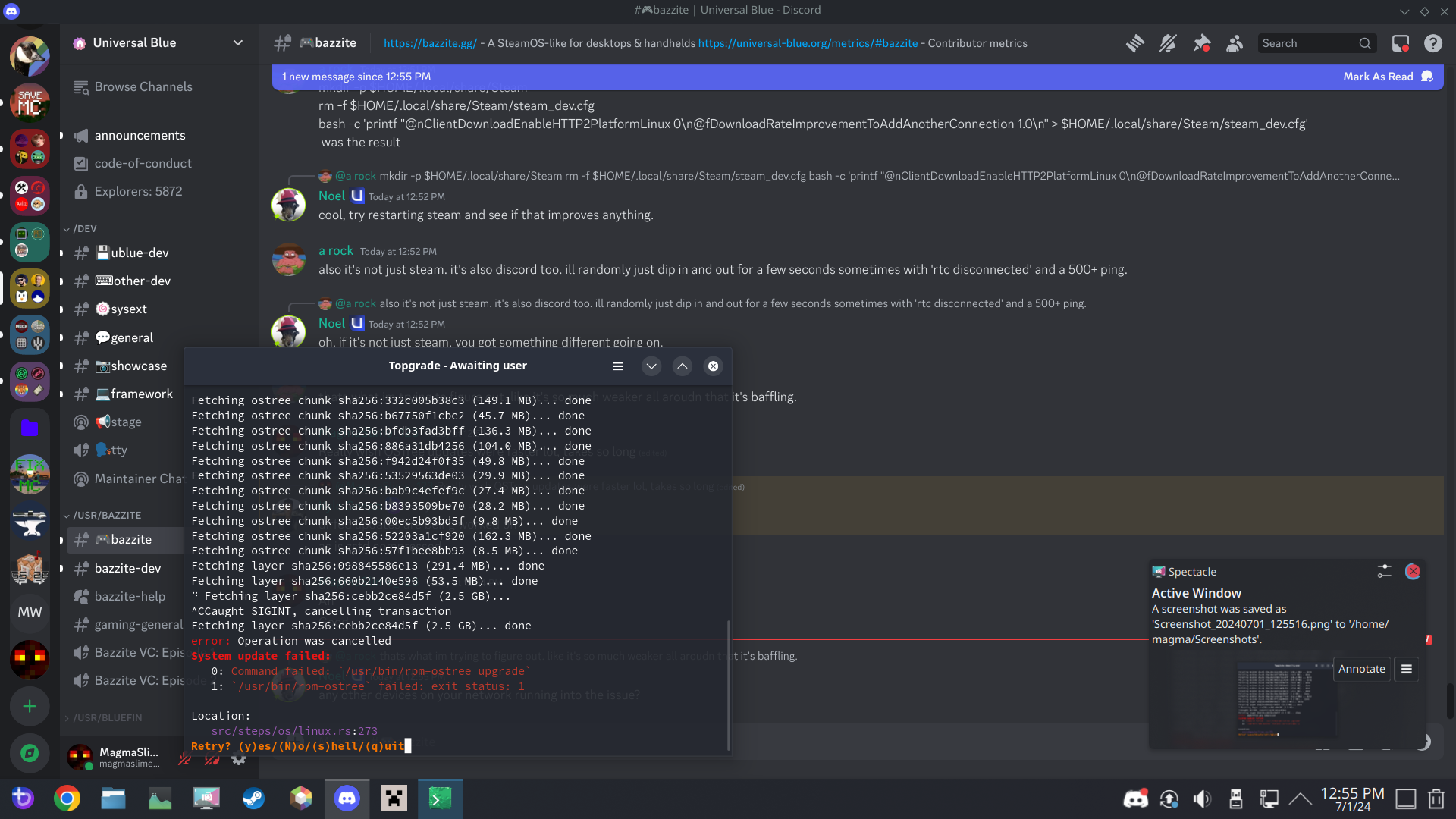The height and width of the screenshot is (819, 1456).
Task: Open Discord help
Action: point(1432,43)
